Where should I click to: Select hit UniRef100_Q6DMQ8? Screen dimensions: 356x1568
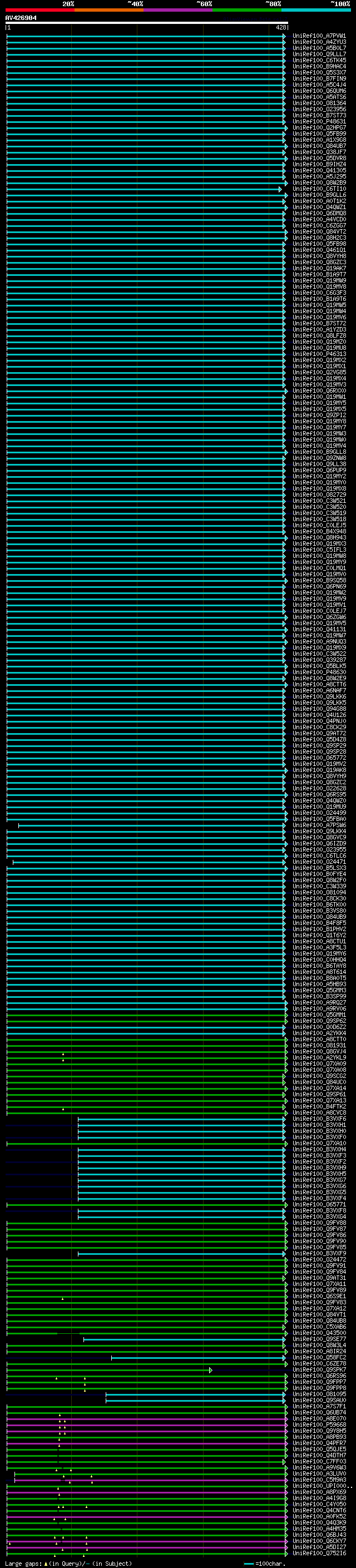tap(319, 213)
